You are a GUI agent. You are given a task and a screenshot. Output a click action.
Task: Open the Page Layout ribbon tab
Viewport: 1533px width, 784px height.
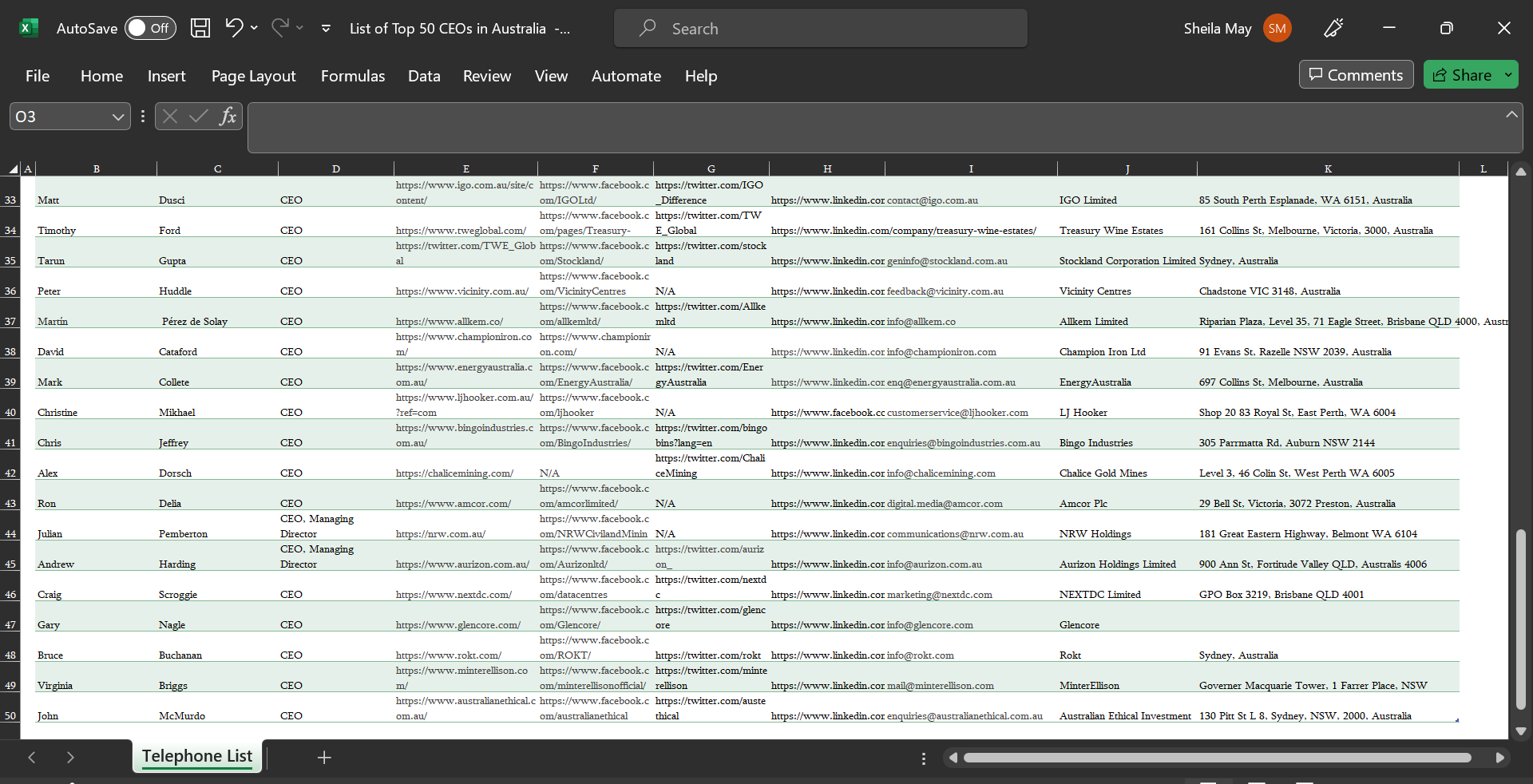coord(253,76)
